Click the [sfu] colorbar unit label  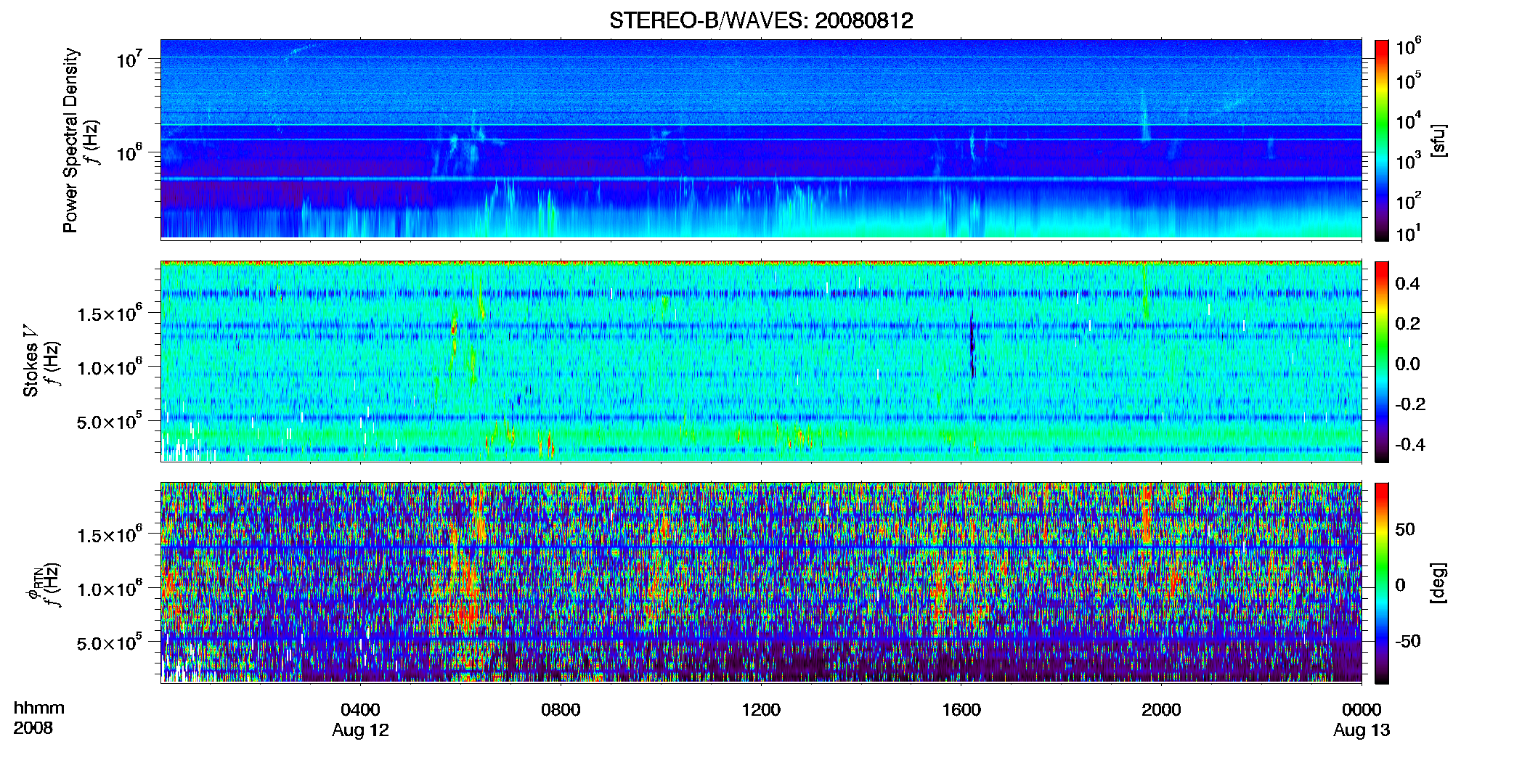[1438, 140]
